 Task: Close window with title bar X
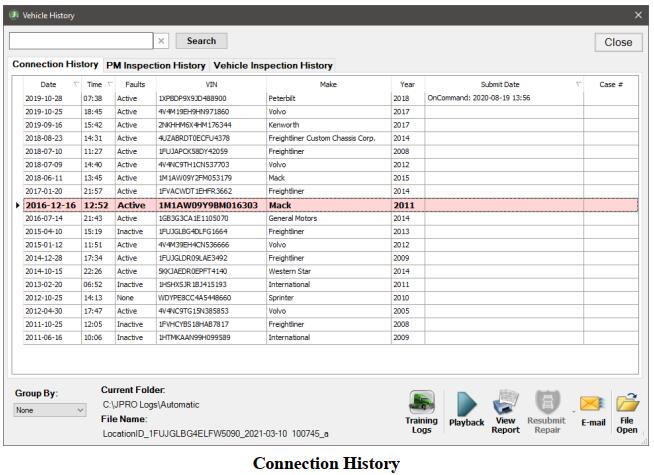pos(638,15)
